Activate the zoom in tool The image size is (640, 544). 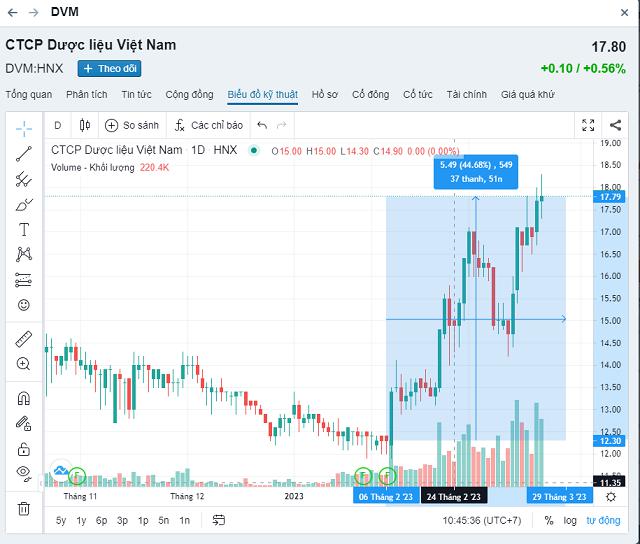(x=24, y=365)
